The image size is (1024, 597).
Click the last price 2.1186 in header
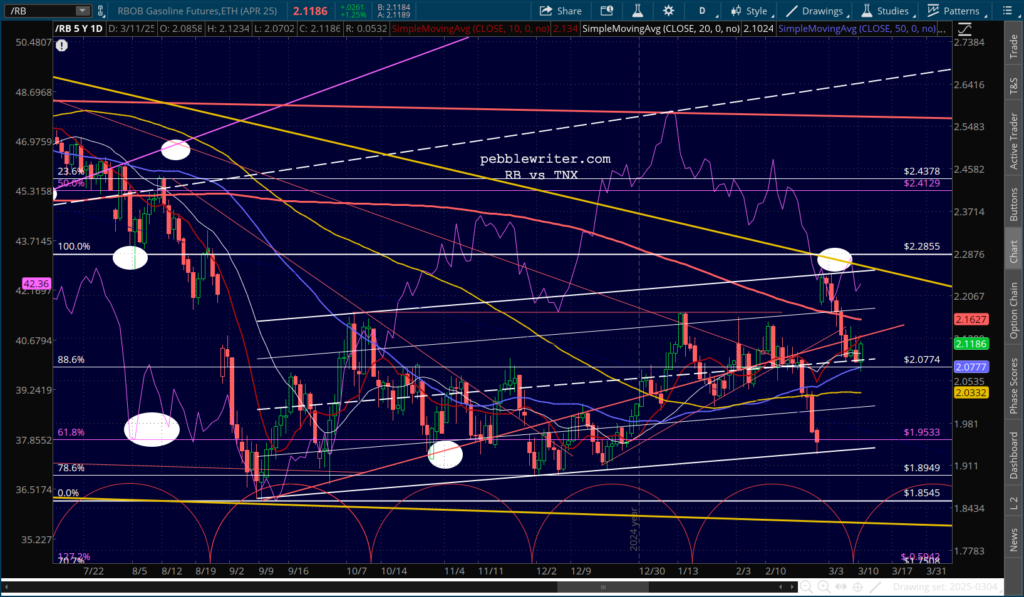(x=310, y=11)
